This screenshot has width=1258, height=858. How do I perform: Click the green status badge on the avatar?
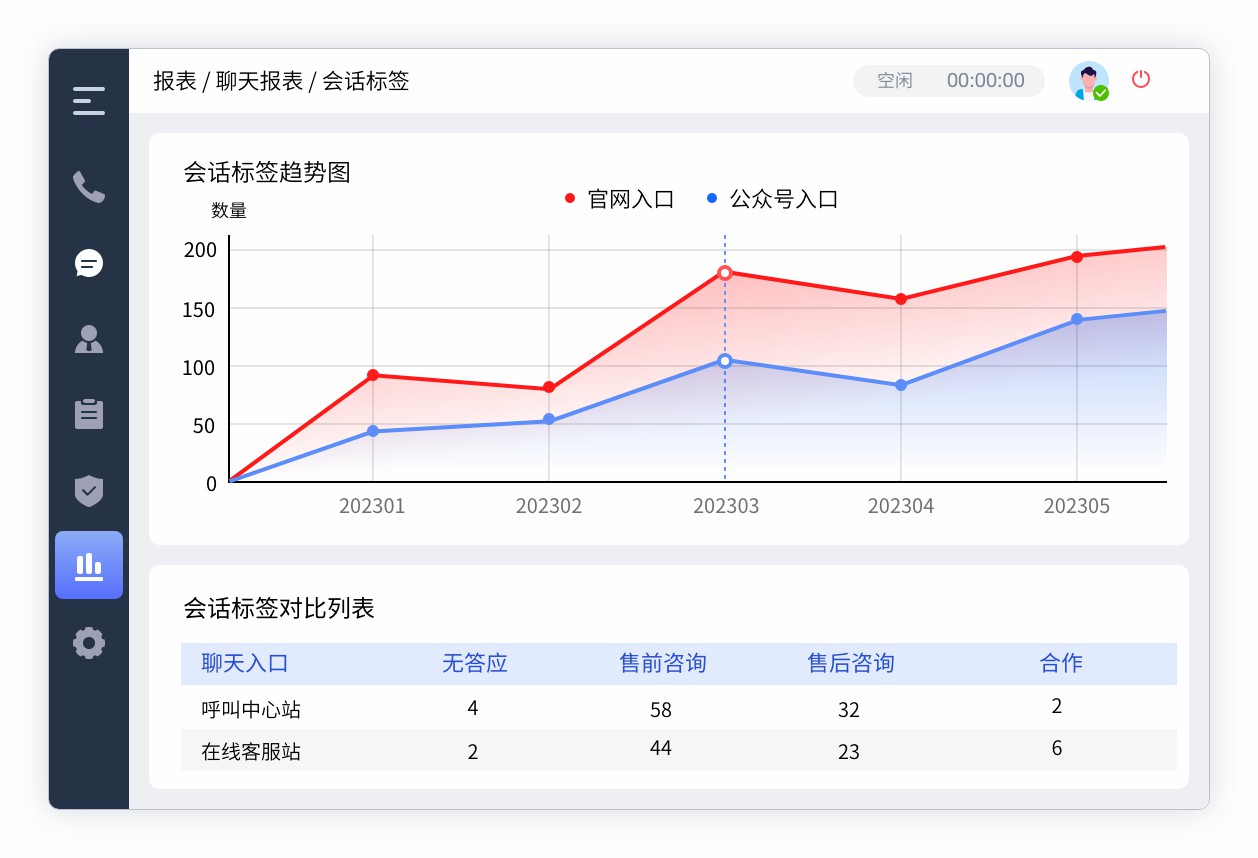coord(1100,93)
